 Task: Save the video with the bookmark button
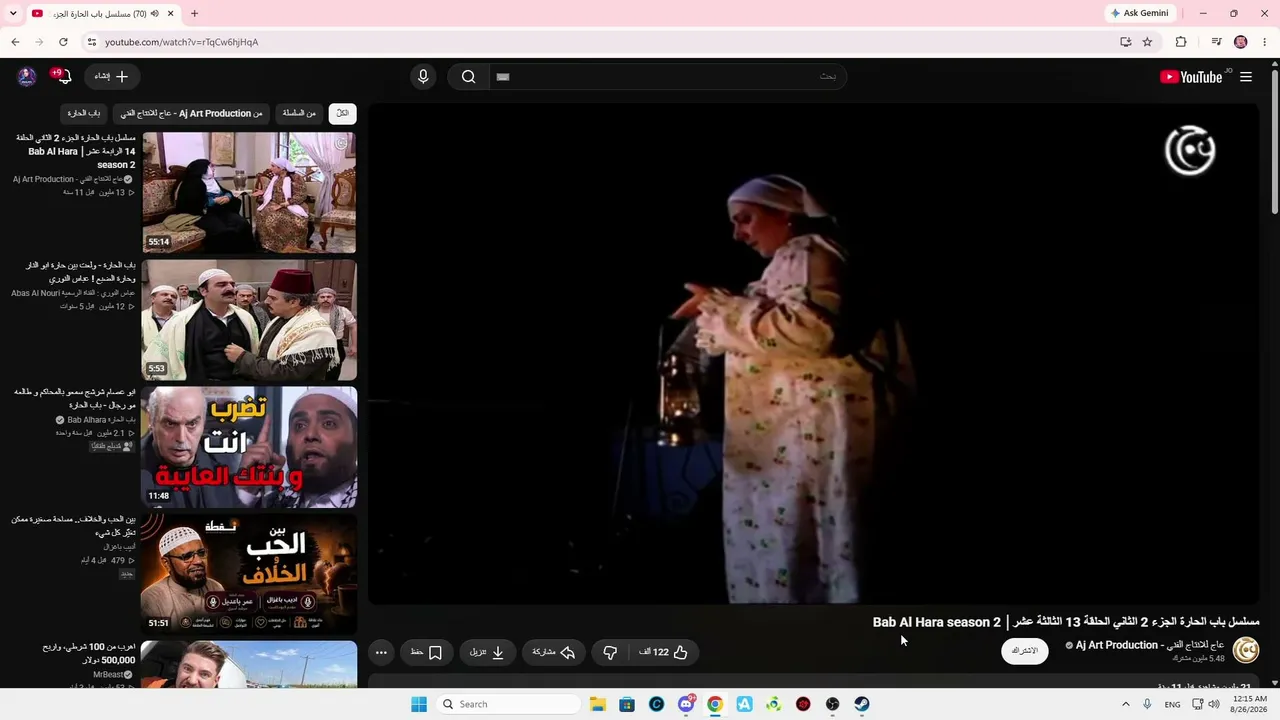click(427, 652)
